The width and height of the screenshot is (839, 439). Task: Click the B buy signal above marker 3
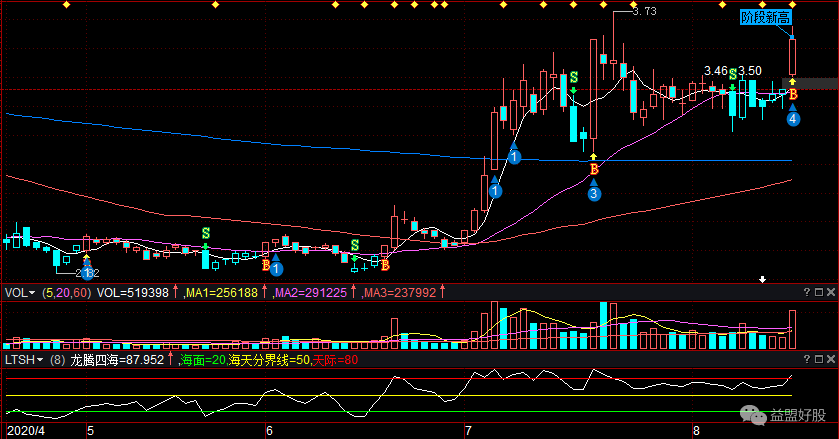click(x=594, y=170)
